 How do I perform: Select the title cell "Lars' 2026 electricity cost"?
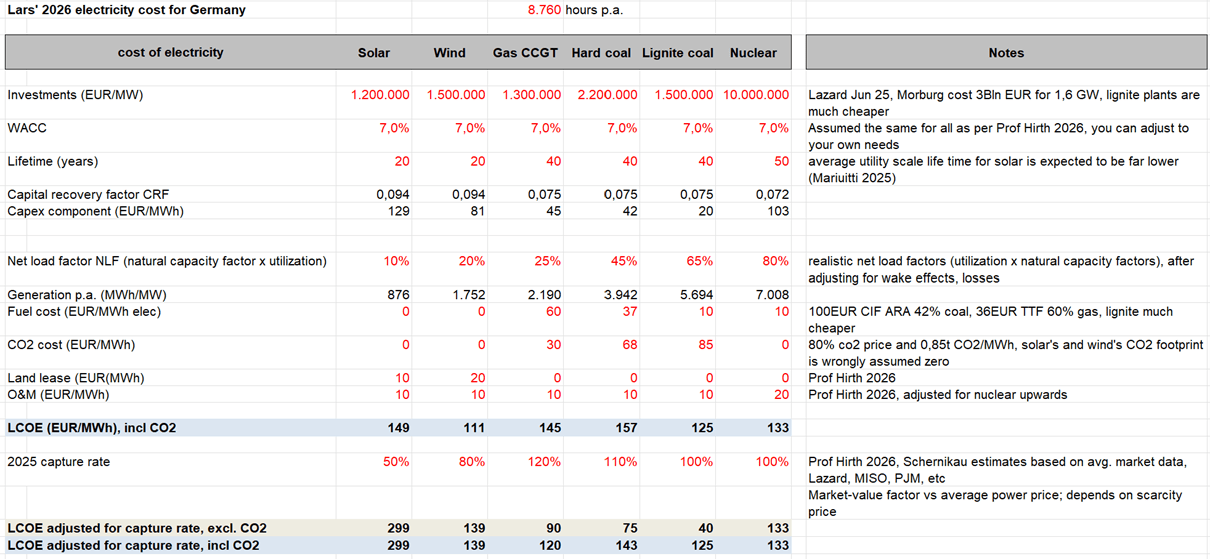(126, 10)
